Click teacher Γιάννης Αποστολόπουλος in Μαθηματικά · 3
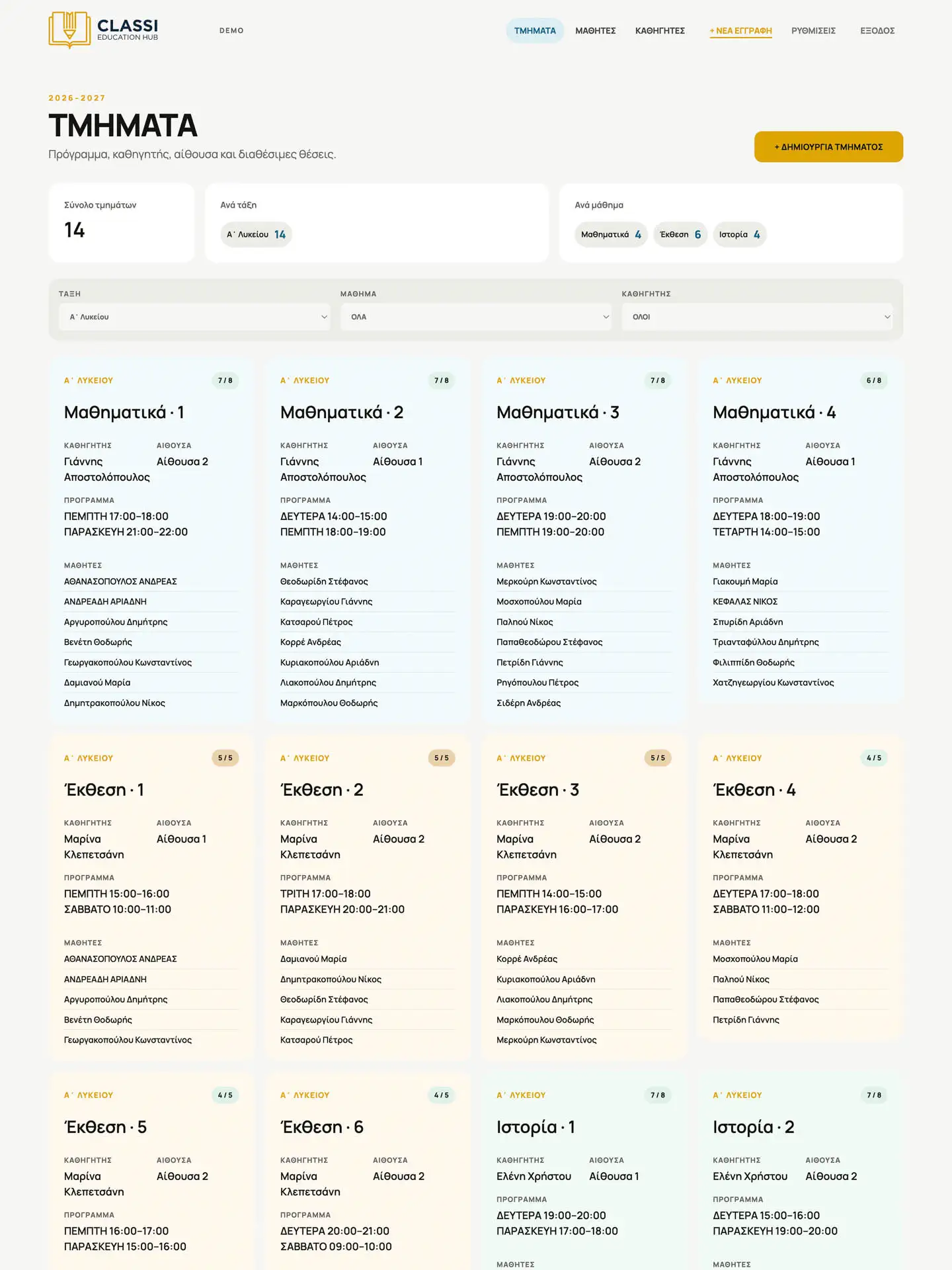 pyautogui.click(x=539, y=470)
